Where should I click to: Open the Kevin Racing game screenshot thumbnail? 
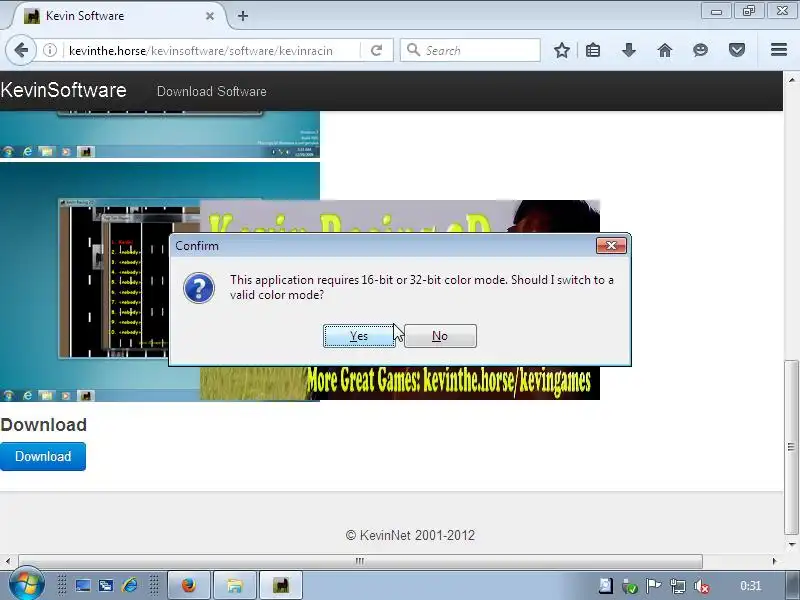tap(84, 282)
